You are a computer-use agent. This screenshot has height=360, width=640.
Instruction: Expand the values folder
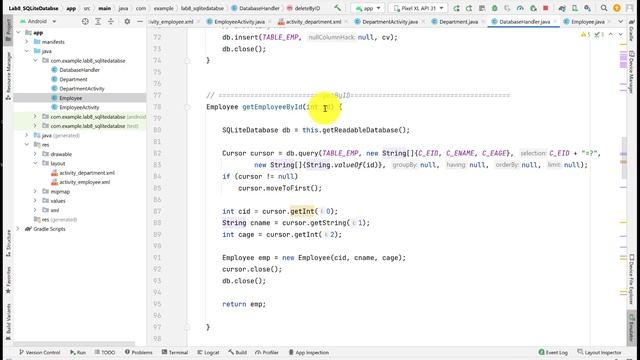[35, 201]
